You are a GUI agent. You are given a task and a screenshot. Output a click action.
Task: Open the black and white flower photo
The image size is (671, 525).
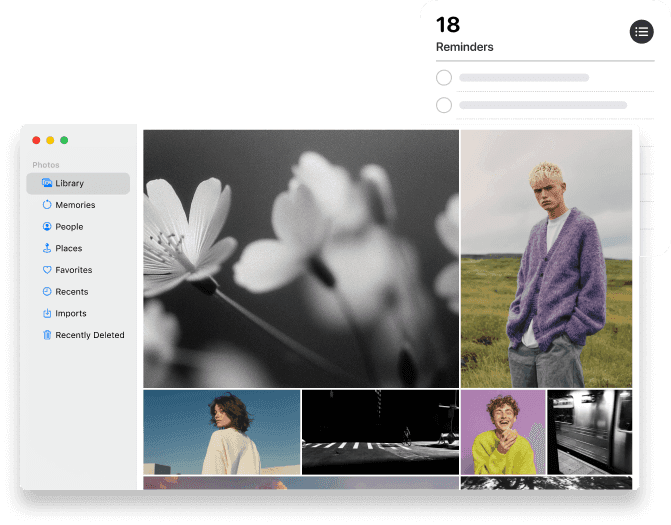pos(301,258)
